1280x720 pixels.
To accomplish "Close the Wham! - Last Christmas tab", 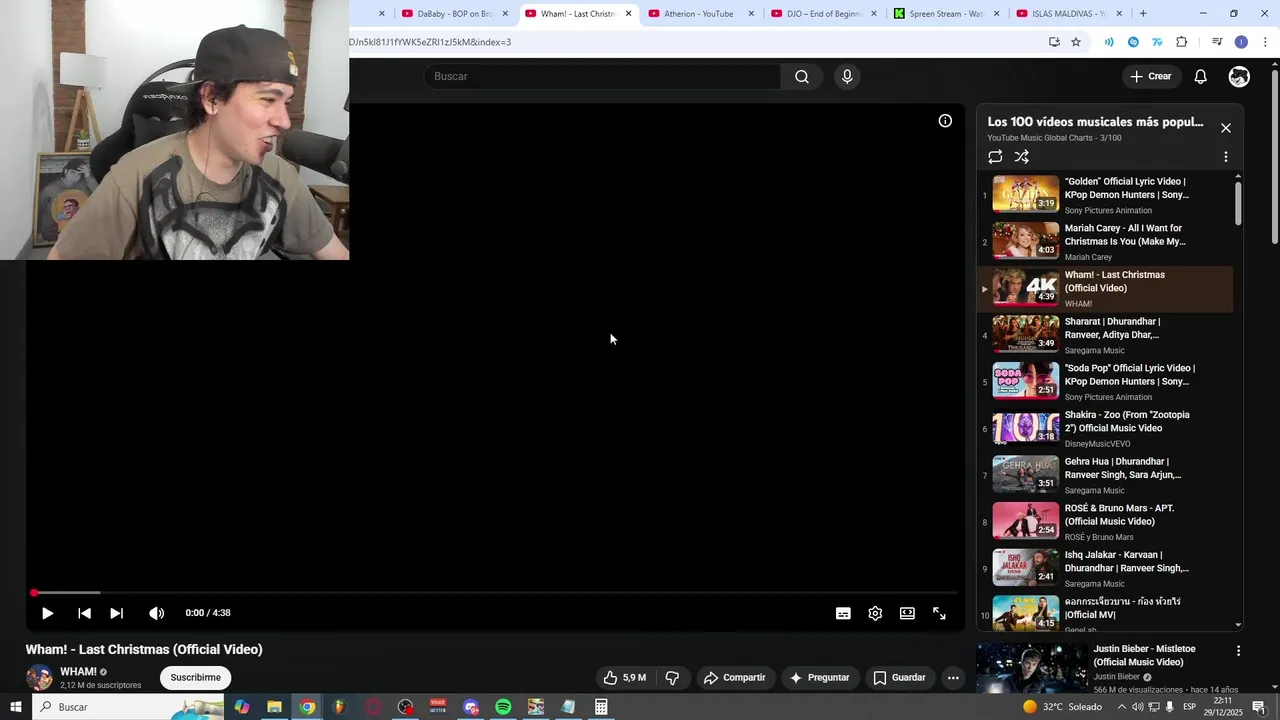I will 628,14.
